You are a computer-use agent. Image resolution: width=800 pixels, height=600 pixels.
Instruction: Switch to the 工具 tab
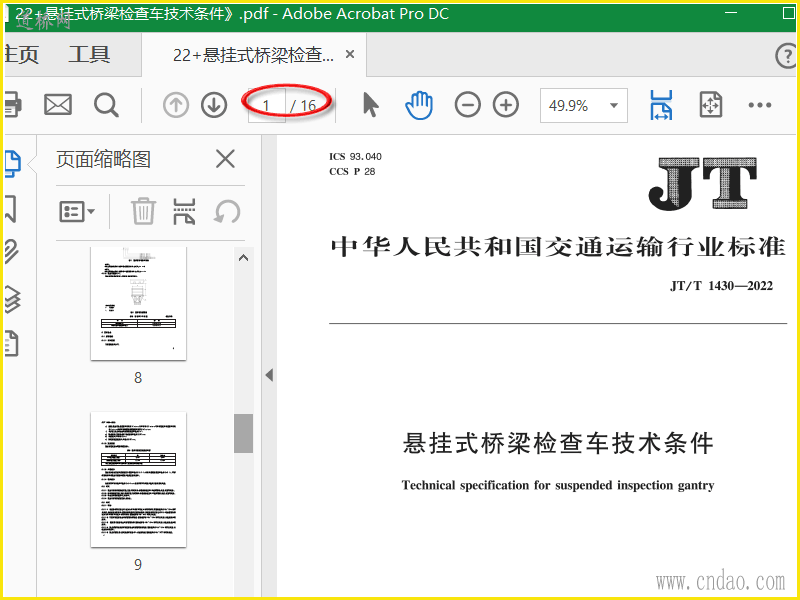(89, 55)
